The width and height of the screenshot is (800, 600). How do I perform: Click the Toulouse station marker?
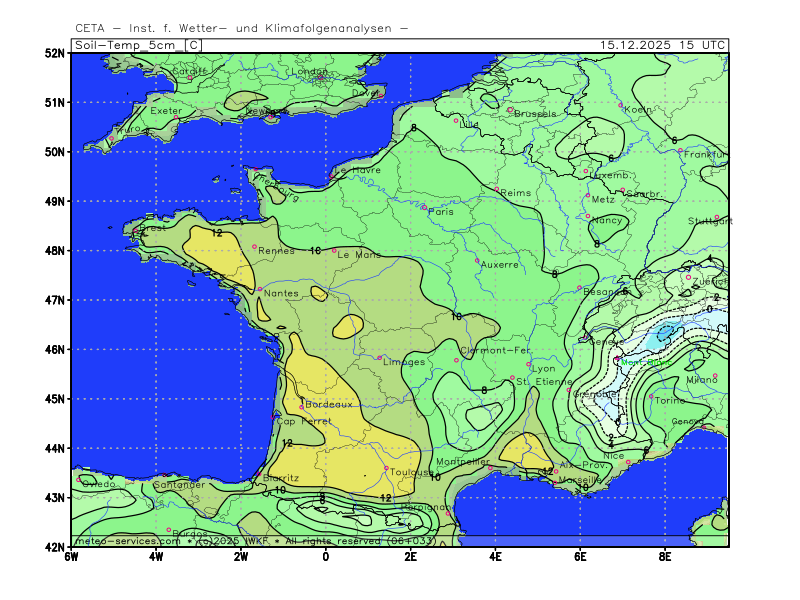(386, 468)
